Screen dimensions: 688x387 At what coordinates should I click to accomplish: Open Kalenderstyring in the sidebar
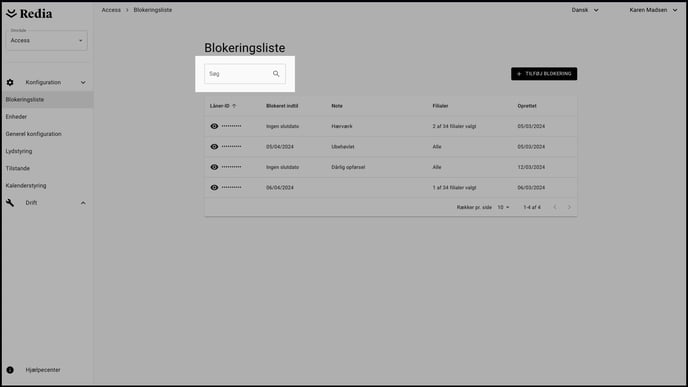point(26,186)
